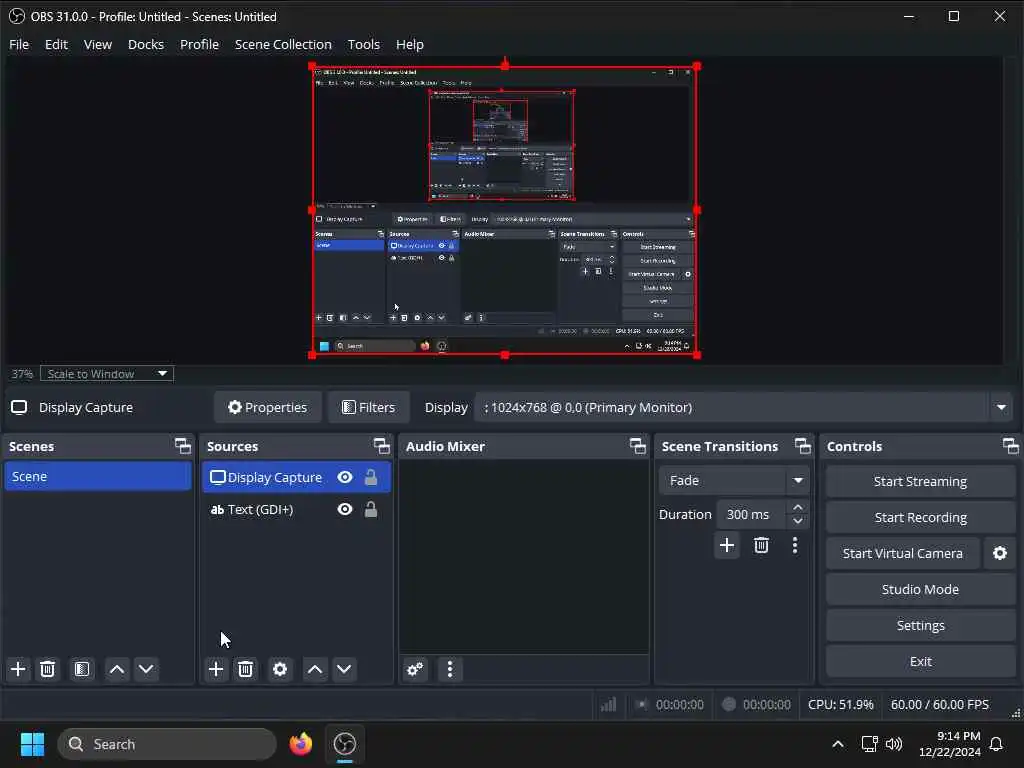Open OBS Settings button

pyautogui.click(x=920, y=626)
